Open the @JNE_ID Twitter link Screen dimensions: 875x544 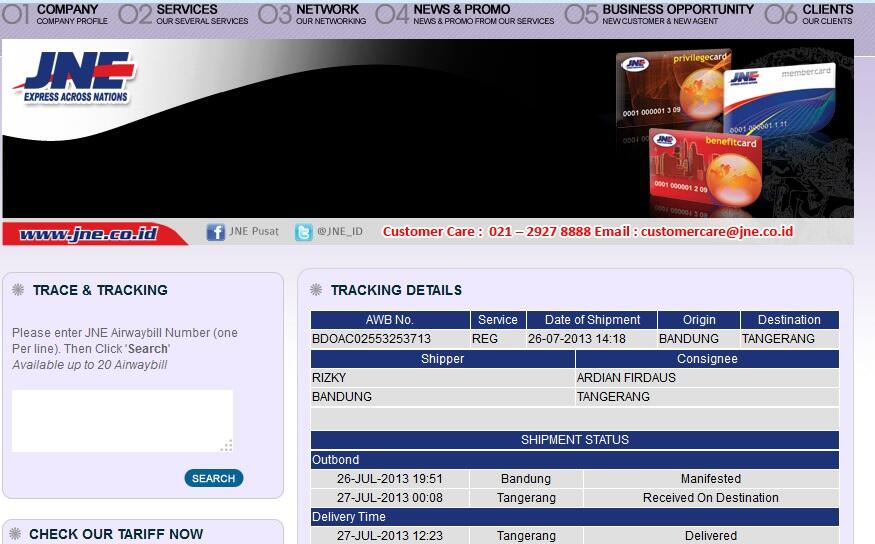point(340,232)
